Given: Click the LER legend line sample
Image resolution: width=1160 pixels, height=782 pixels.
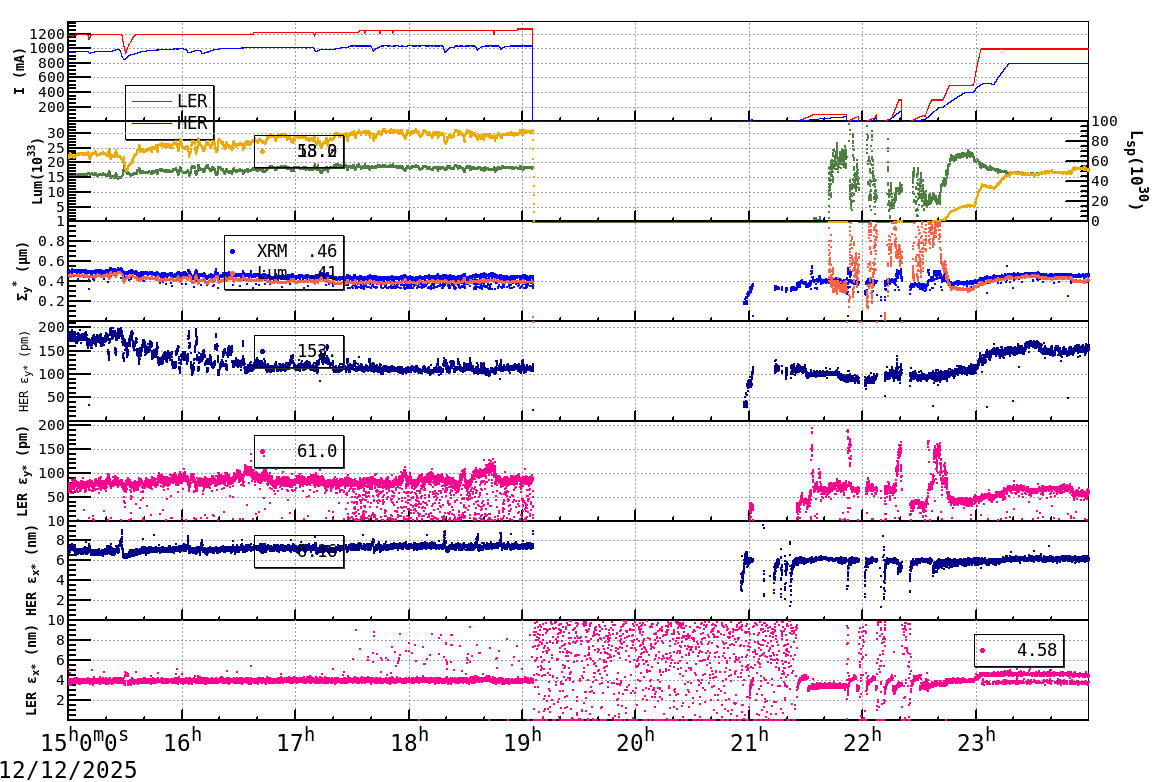Looking at the screenshot, I should click(x=151, y=100).
